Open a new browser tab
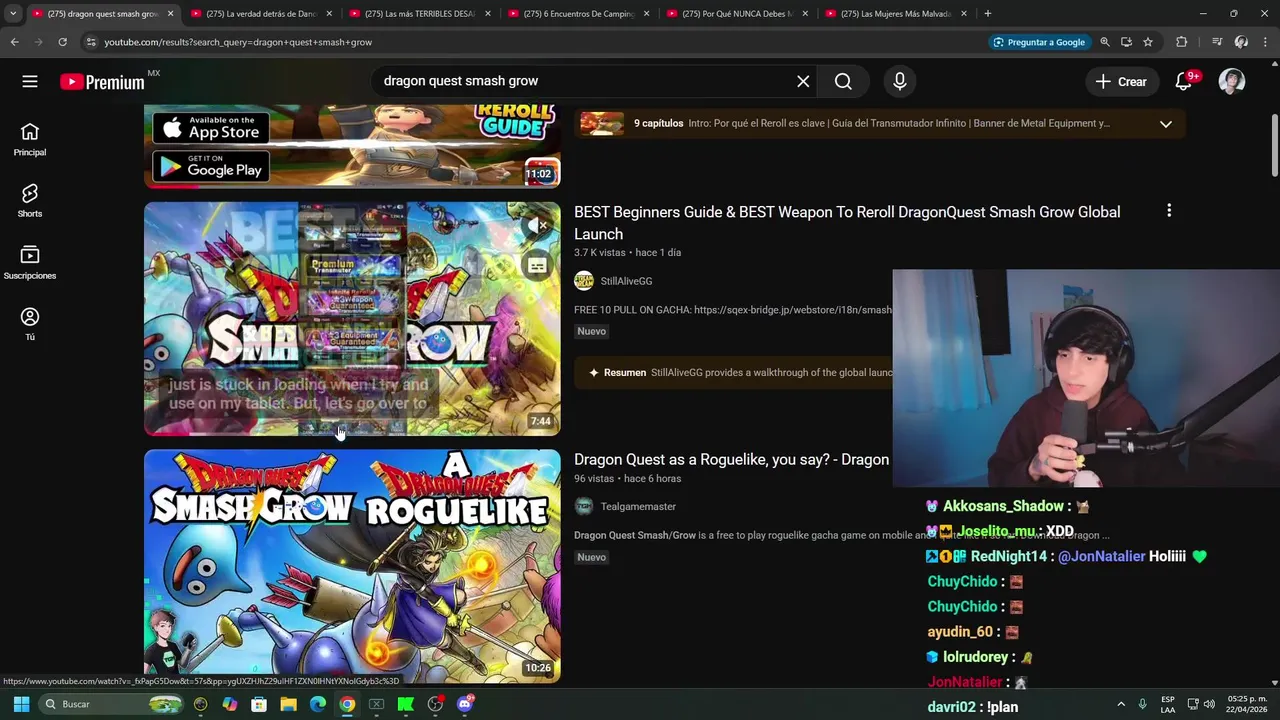1280x720 pixels. (988, 14)
